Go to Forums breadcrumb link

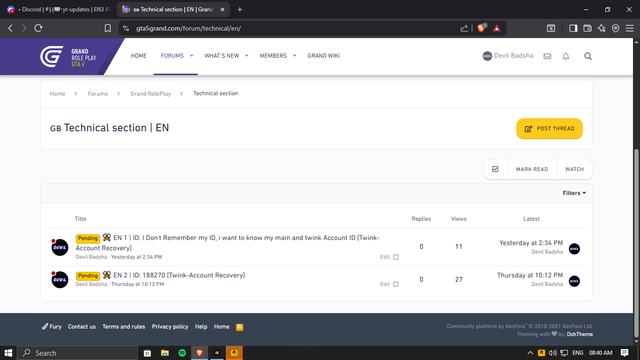point(98,93)
